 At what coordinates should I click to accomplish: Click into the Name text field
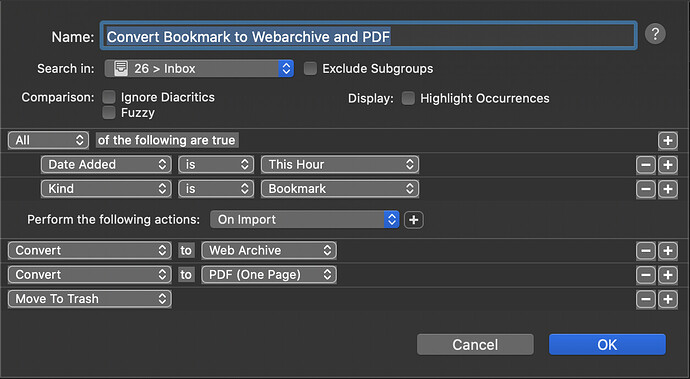368,36
